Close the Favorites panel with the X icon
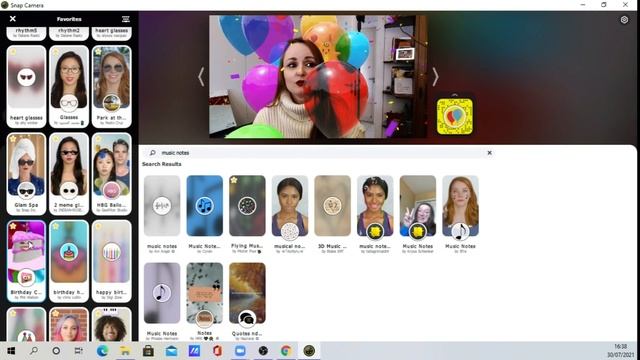The image size is (640, 360). pos(13,19)
